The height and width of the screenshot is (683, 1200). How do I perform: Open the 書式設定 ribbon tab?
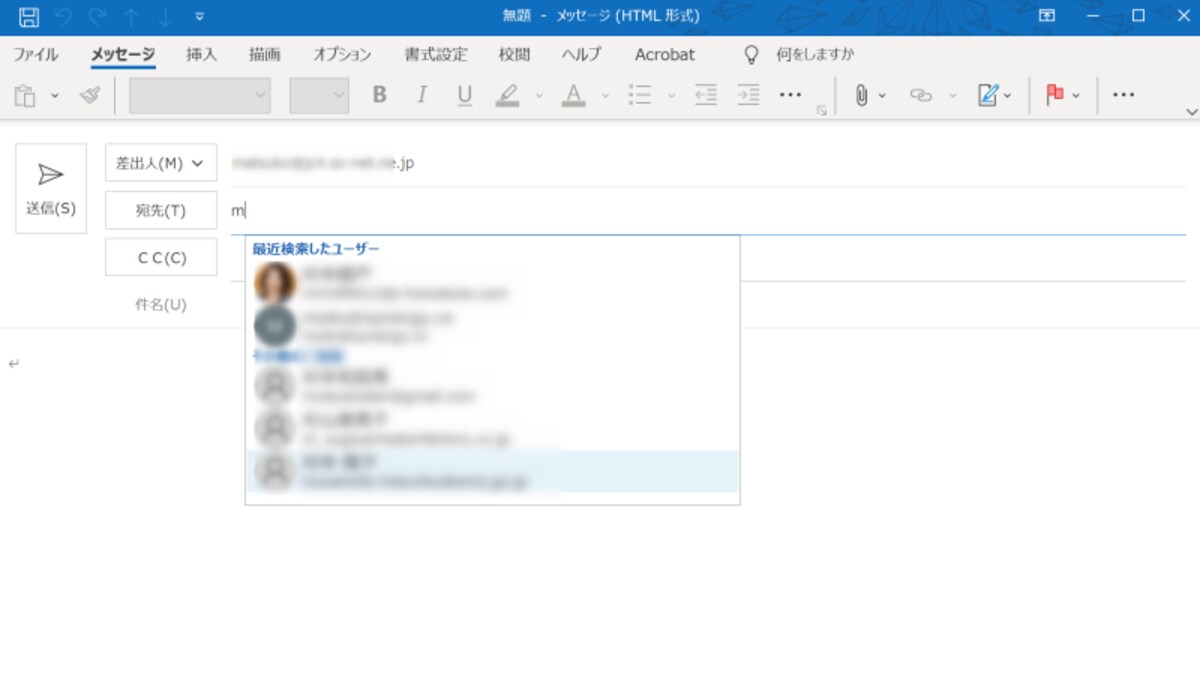[x=436, y=54]
